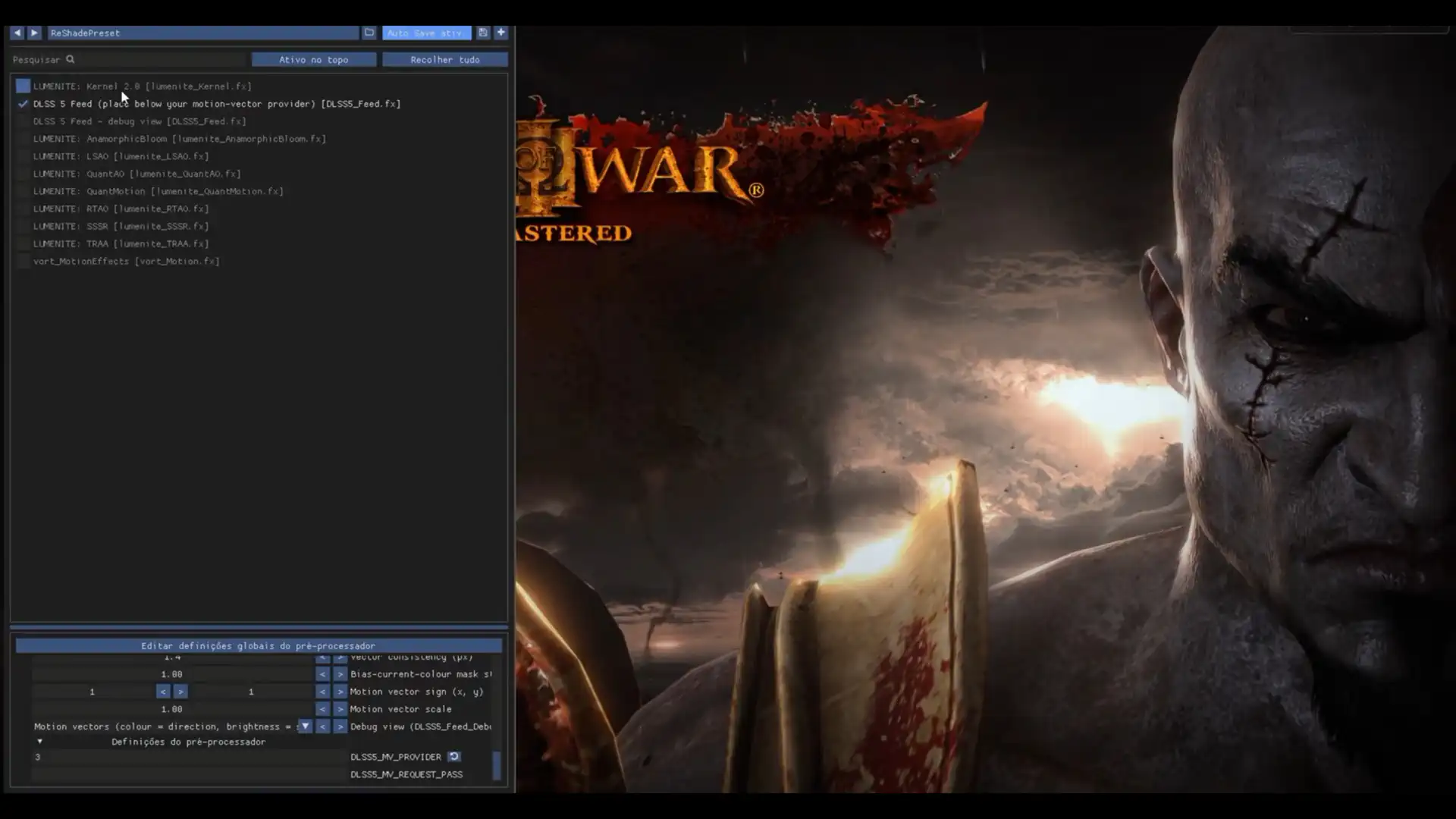Click the Ativo no topo button
1456x819 pixels.
pos(314,59)
